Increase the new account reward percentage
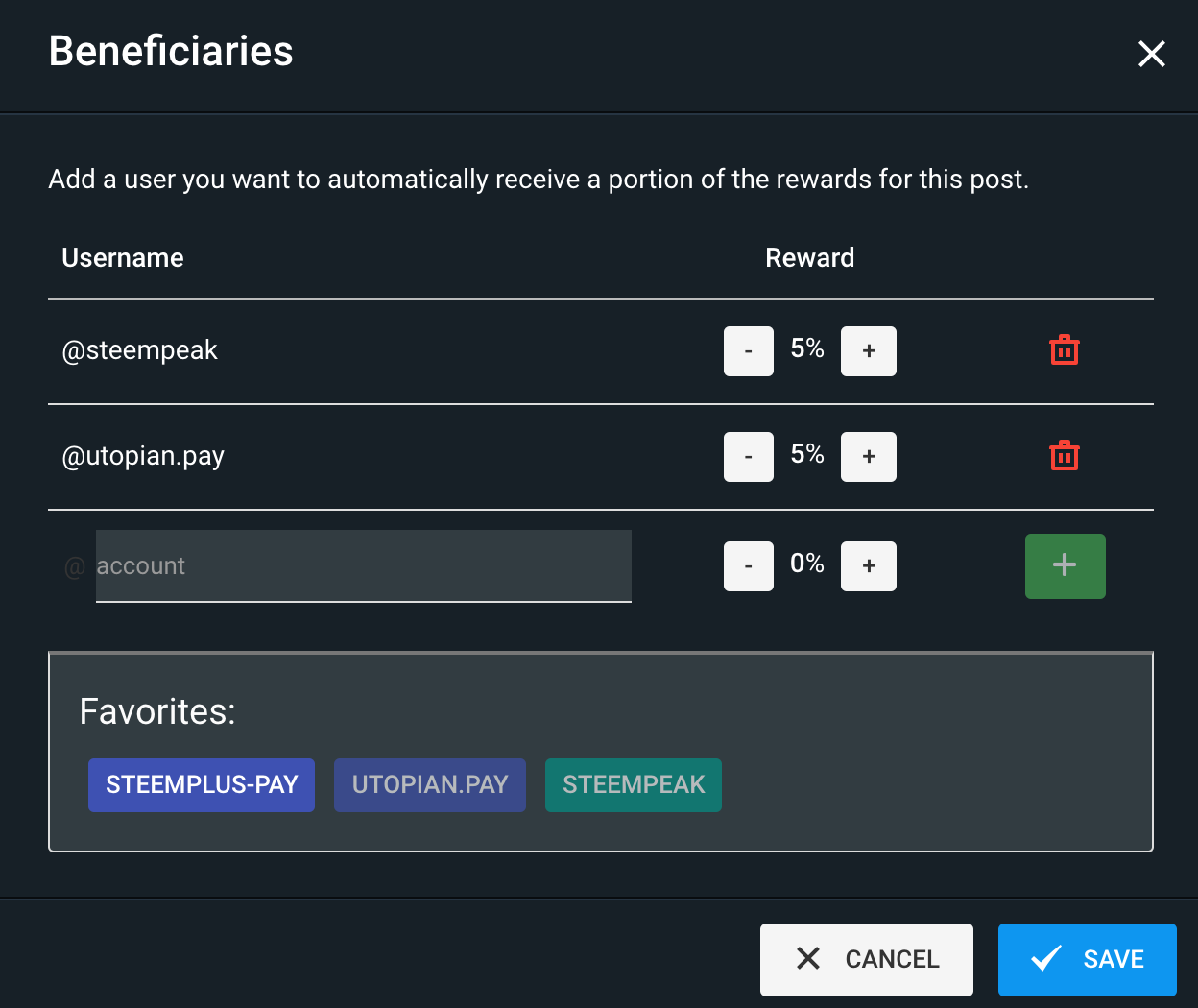This screenshot has height=1008, width=1198. (869, 566)
